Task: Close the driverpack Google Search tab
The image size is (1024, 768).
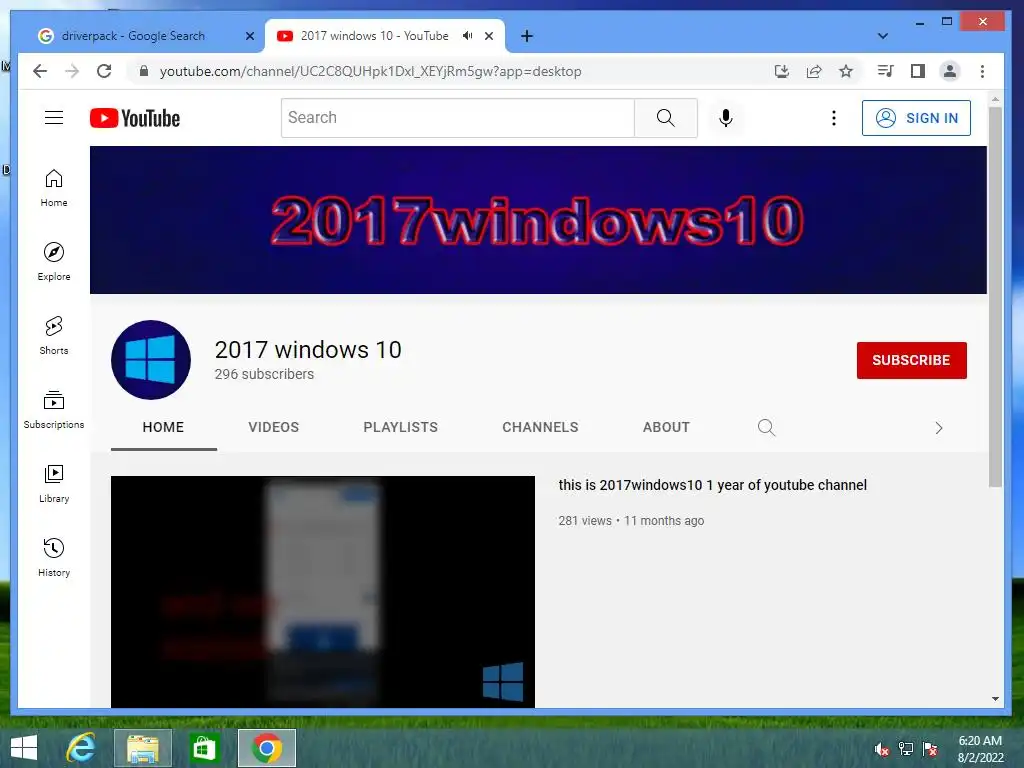Action: click(x=249, y=36)
